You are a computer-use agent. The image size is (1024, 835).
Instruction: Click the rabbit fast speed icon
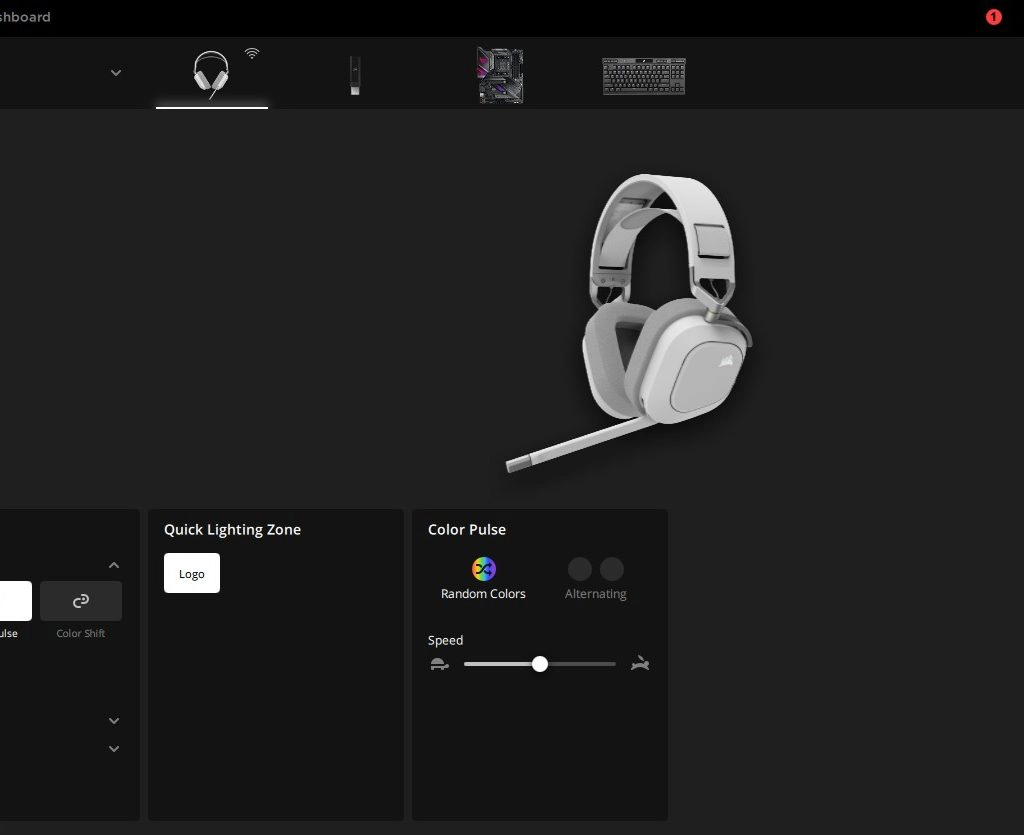640,663
